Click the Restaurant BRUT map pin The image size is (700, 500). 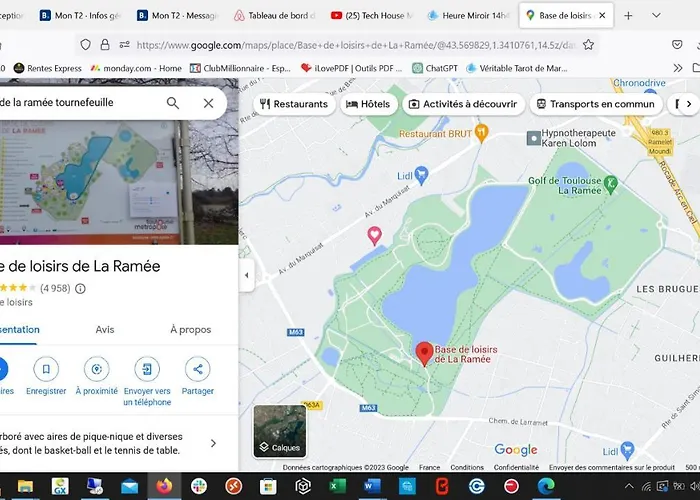[x=481, y=133]
